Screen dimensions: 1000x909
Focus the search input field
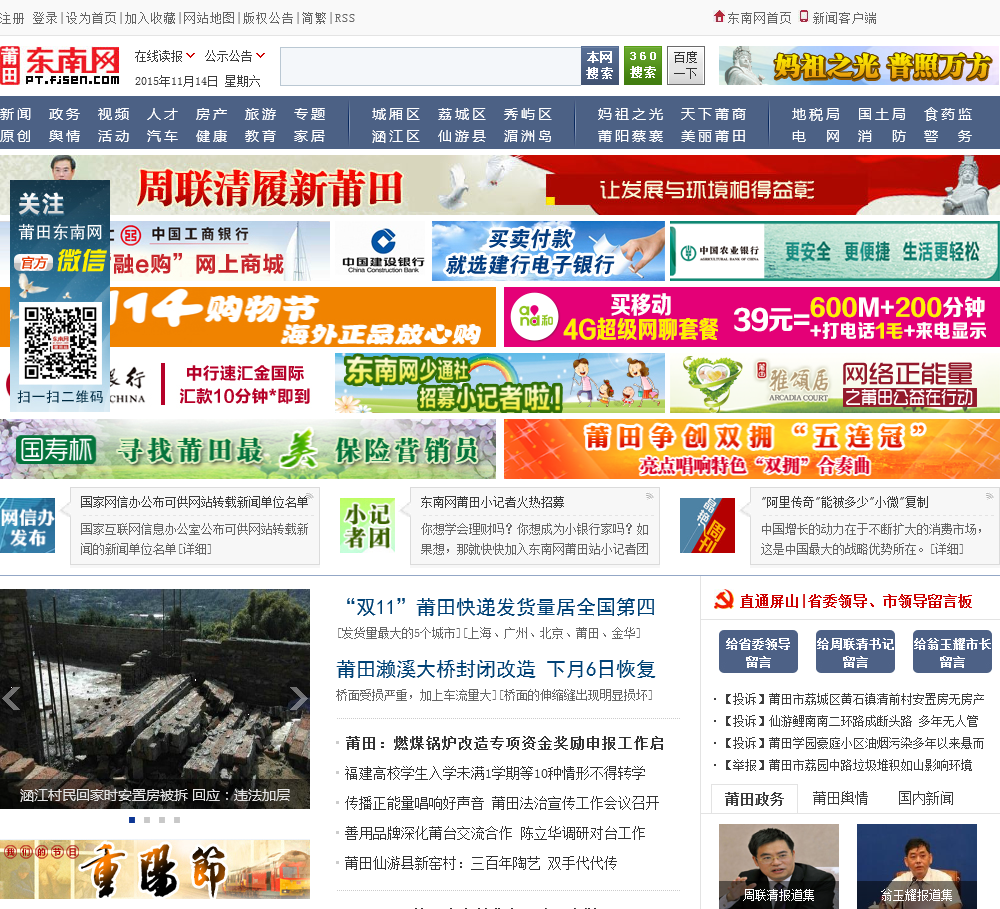click(x=430, y=66)
